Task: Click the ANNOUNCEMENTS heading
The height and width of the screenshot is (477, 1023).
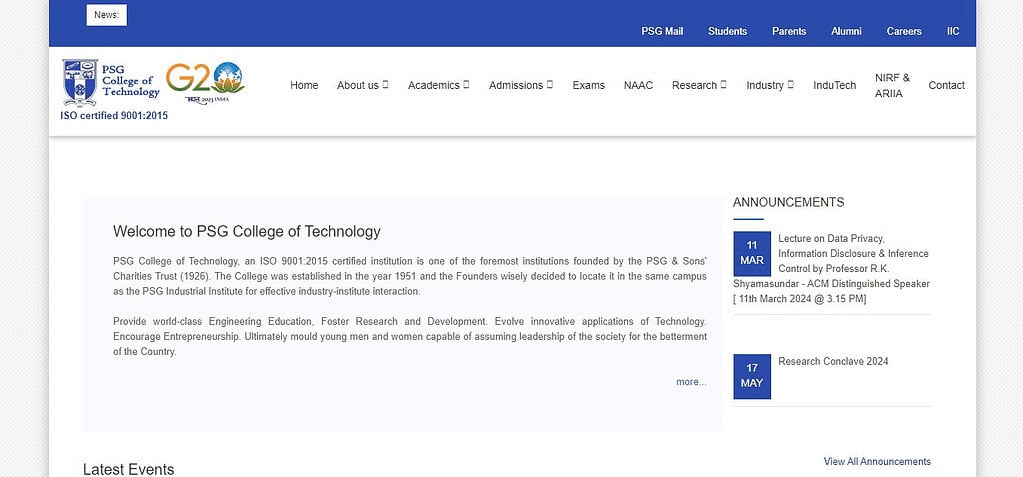Action: (x=788, y=202)
